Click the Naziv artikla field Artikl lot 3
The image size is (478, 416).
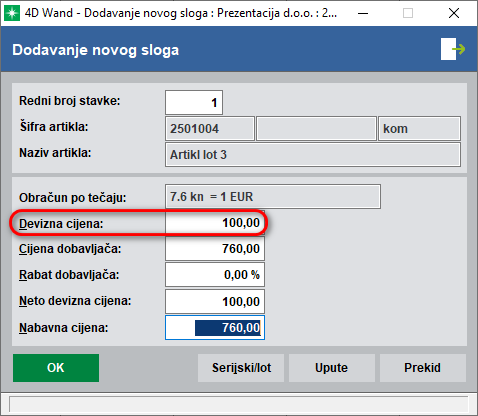point(313,155)
